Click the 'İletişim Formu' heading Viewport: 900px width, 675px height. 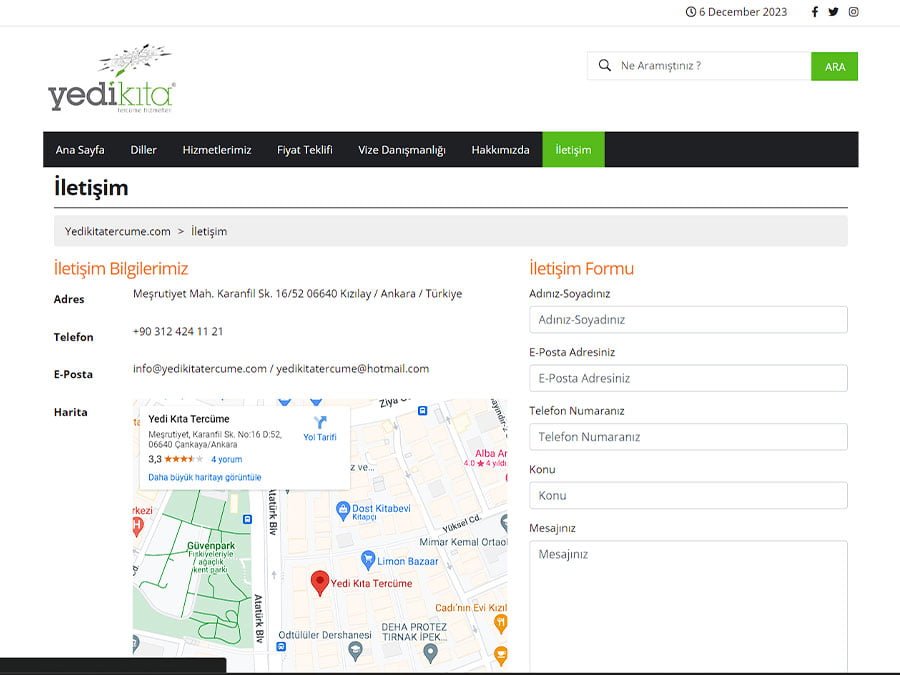click(x=581, y=269)
